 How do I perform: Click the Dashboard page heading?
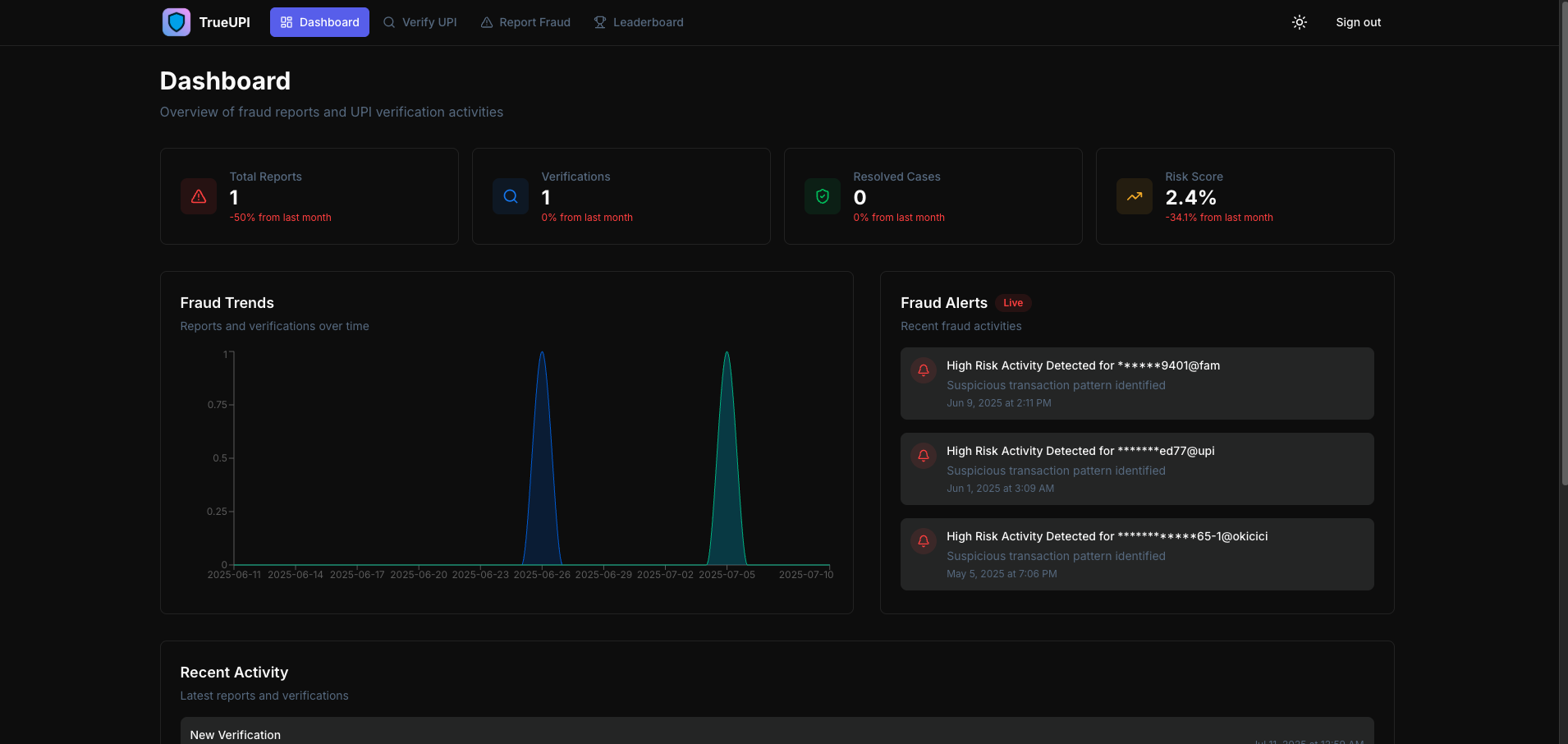click(x=225, y=80)
